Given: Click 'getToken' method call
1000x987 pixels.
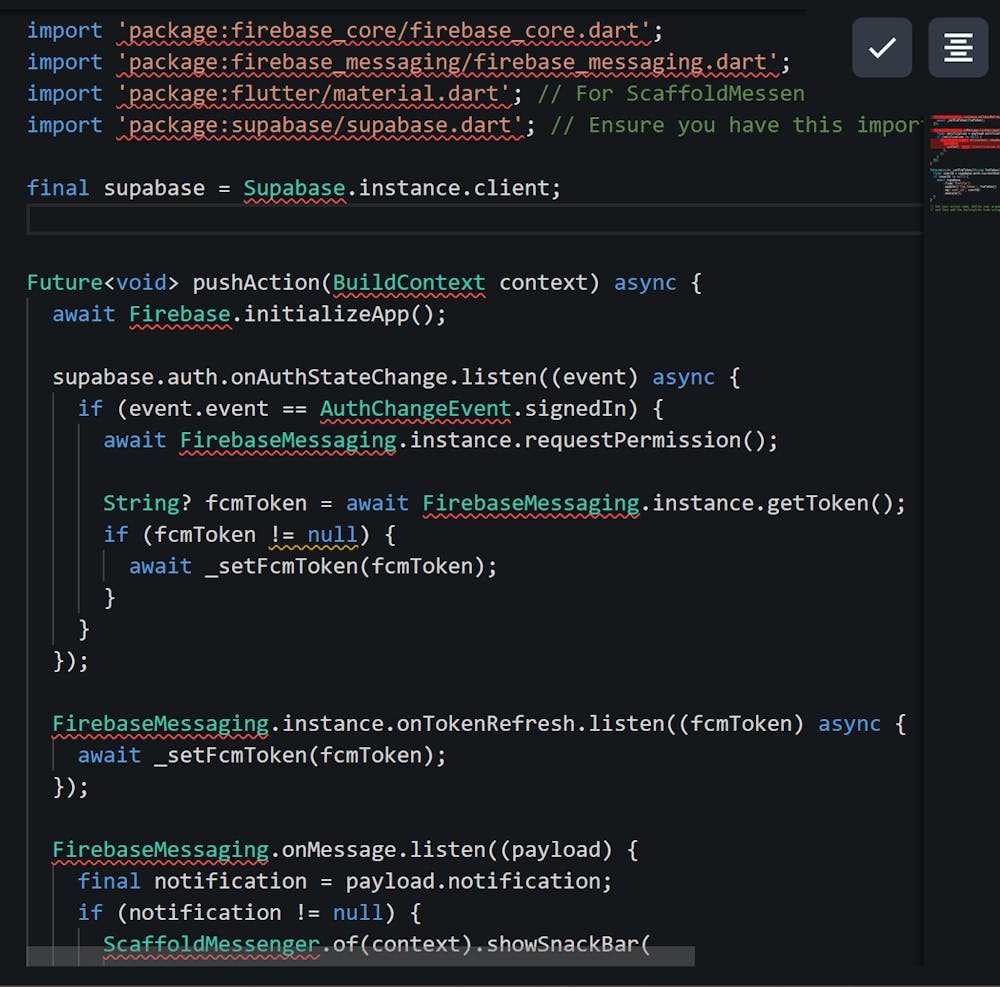Looking at the screenshot, I should [x=818, y=503].
